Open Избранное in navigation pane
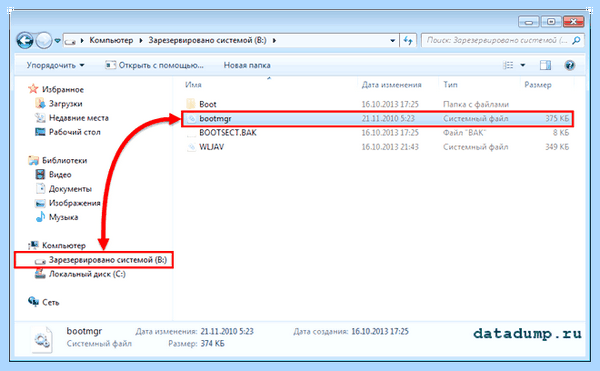600x371 pixels. click(63, 89)
